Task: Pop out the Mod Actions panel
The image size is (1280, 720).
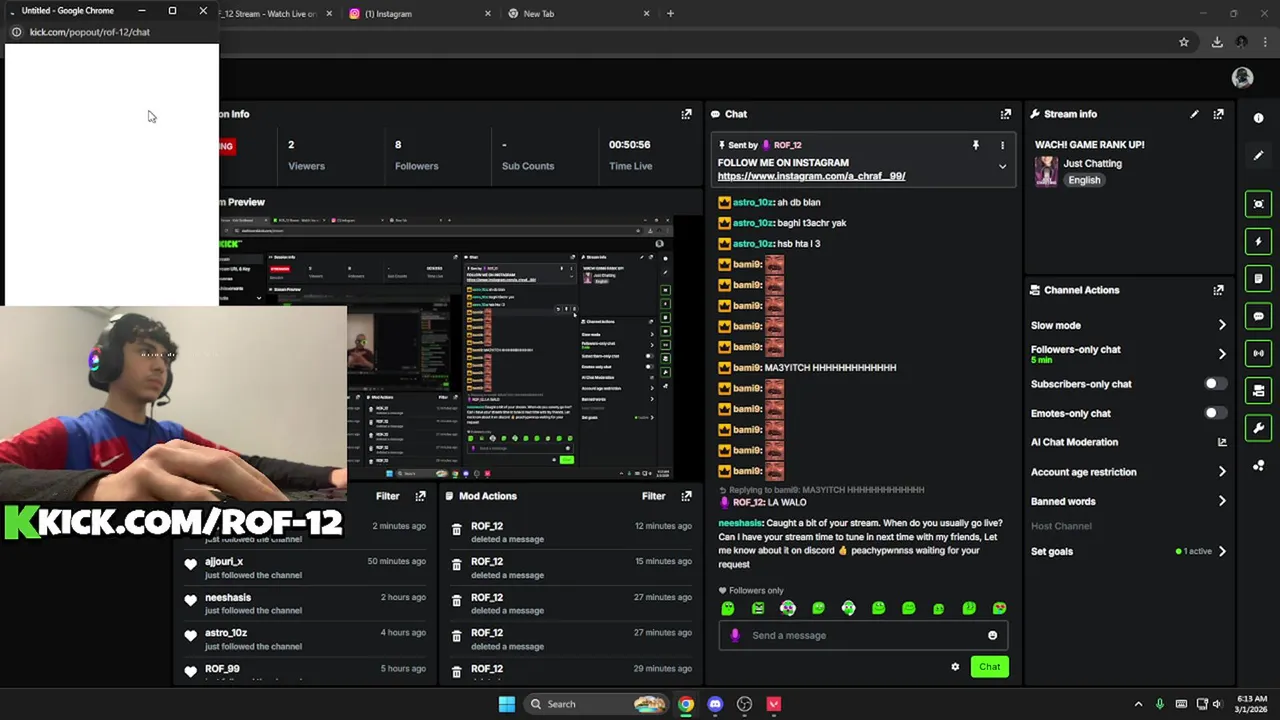Action: 686,496
